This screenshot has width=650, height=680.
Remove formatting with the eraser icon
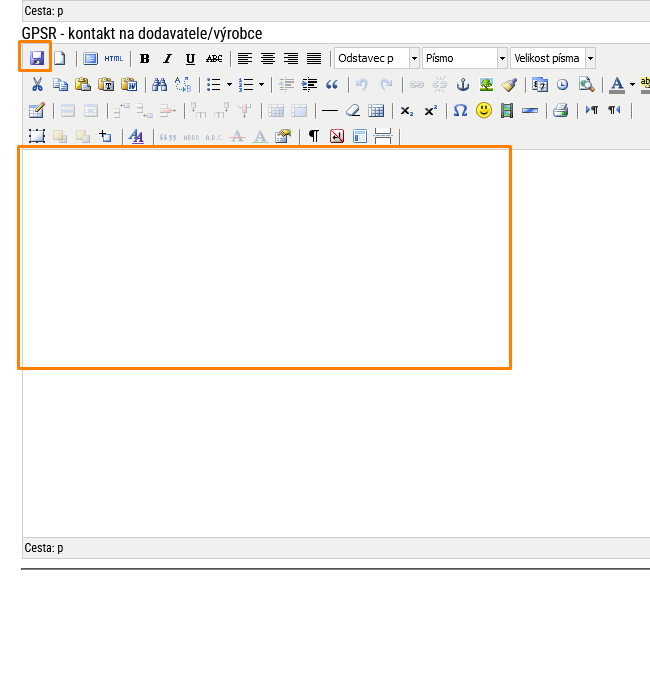point(353,111)
